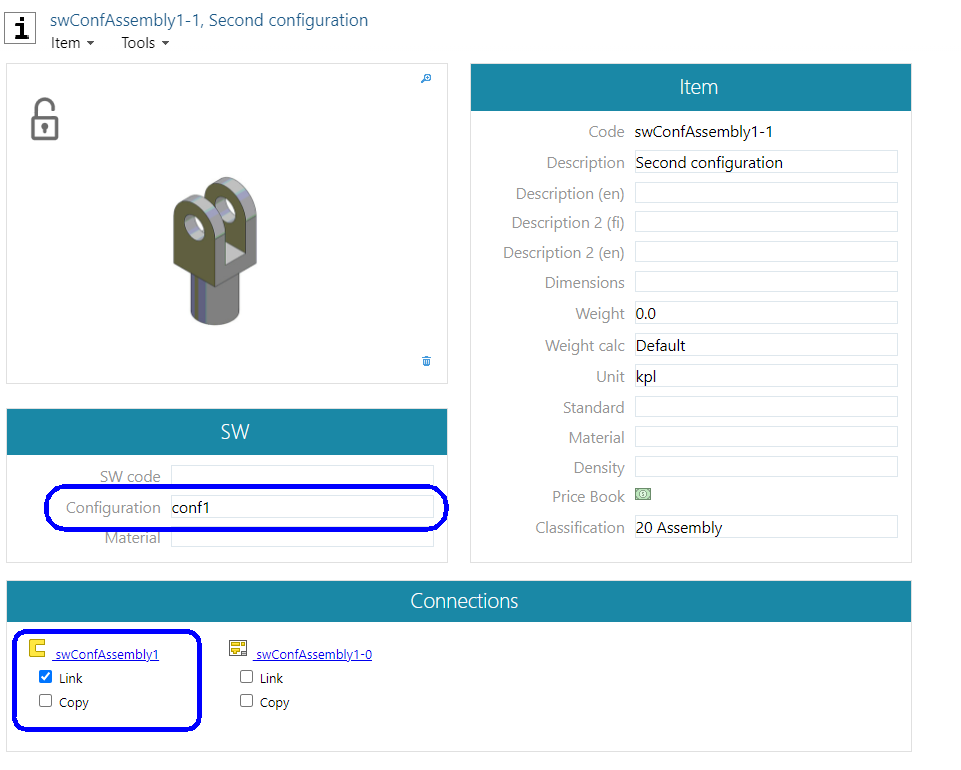Open the swConfAssembly1 connection link

click(x=107, y=655)
